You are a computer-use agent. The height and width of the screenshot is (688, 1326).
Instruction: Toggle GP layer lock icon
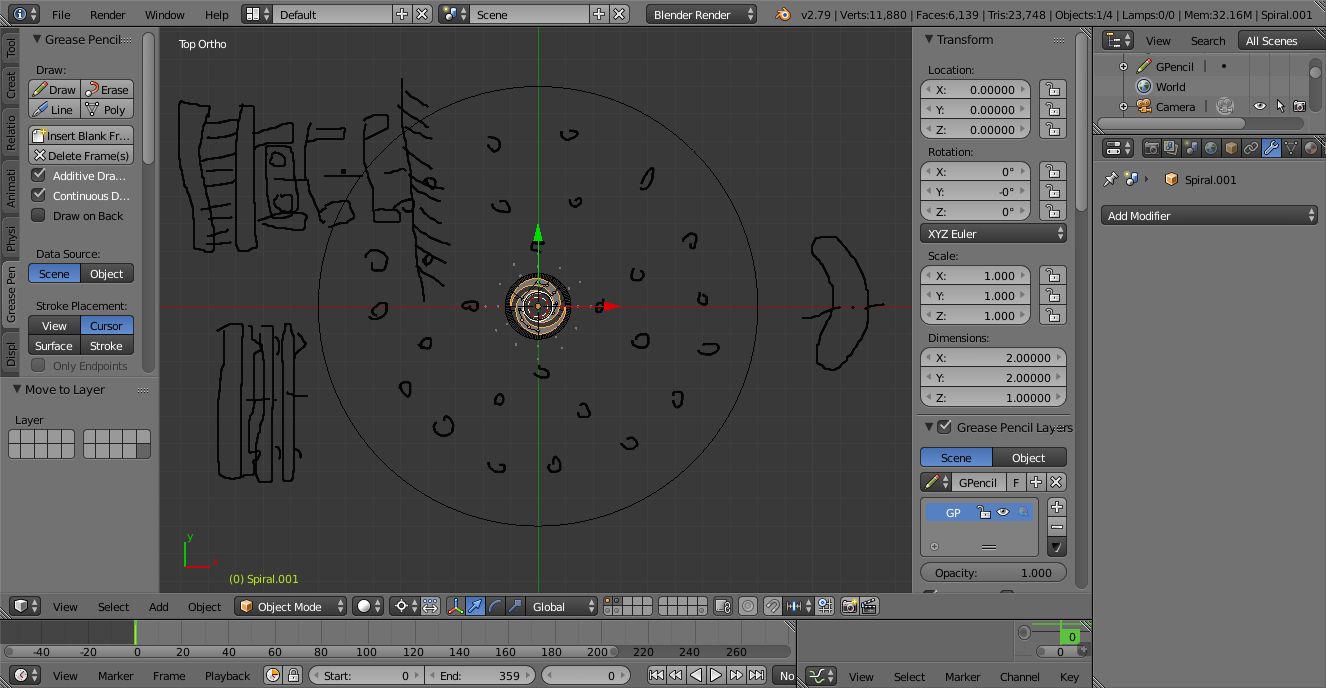click(x=984, y=512)
